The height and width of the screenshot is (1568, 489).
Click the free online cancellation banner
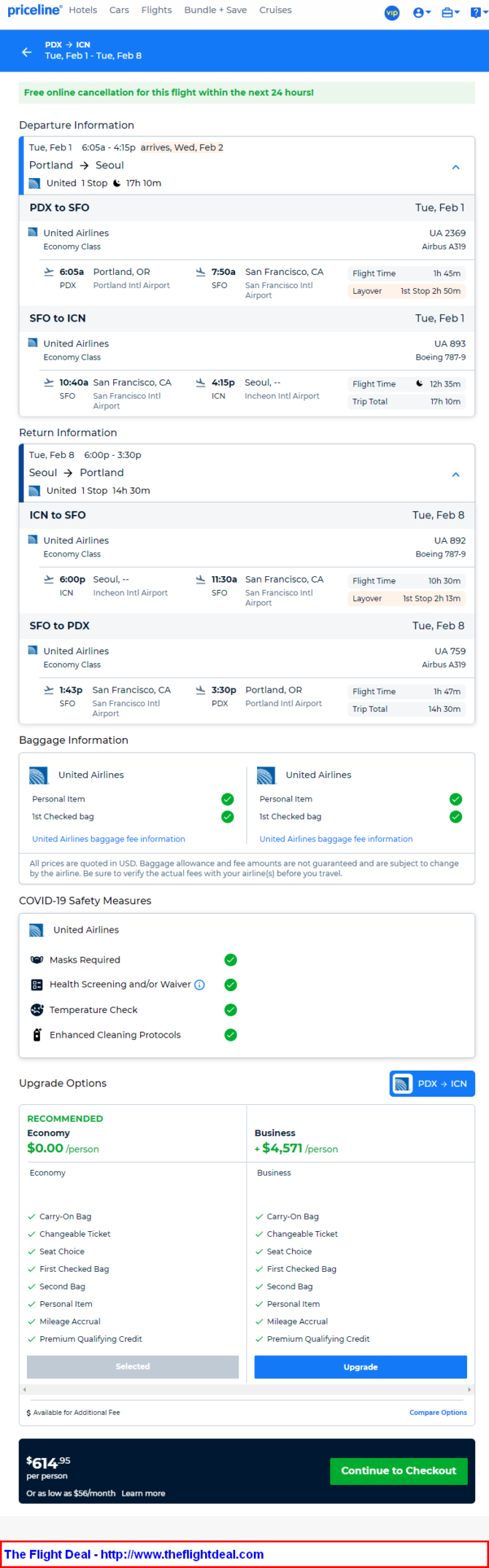(247, 93)
